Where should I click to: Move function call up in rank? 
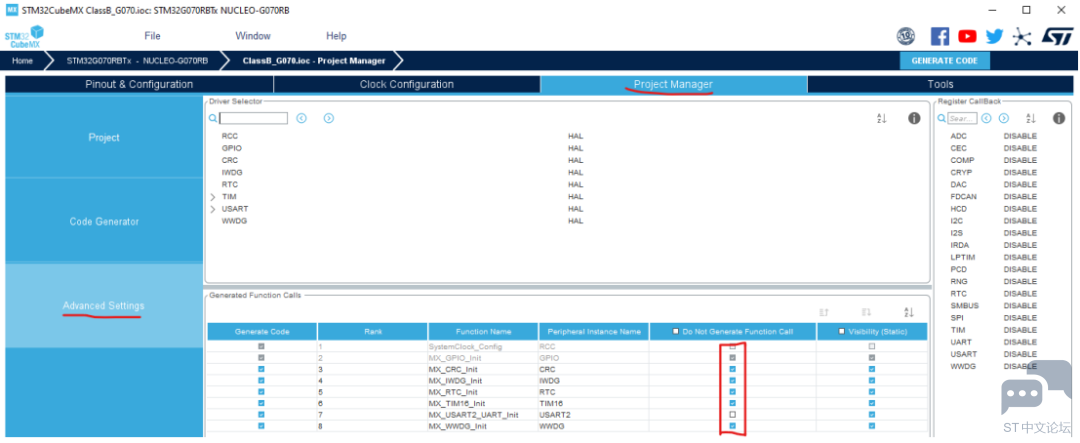pos(824,312)
